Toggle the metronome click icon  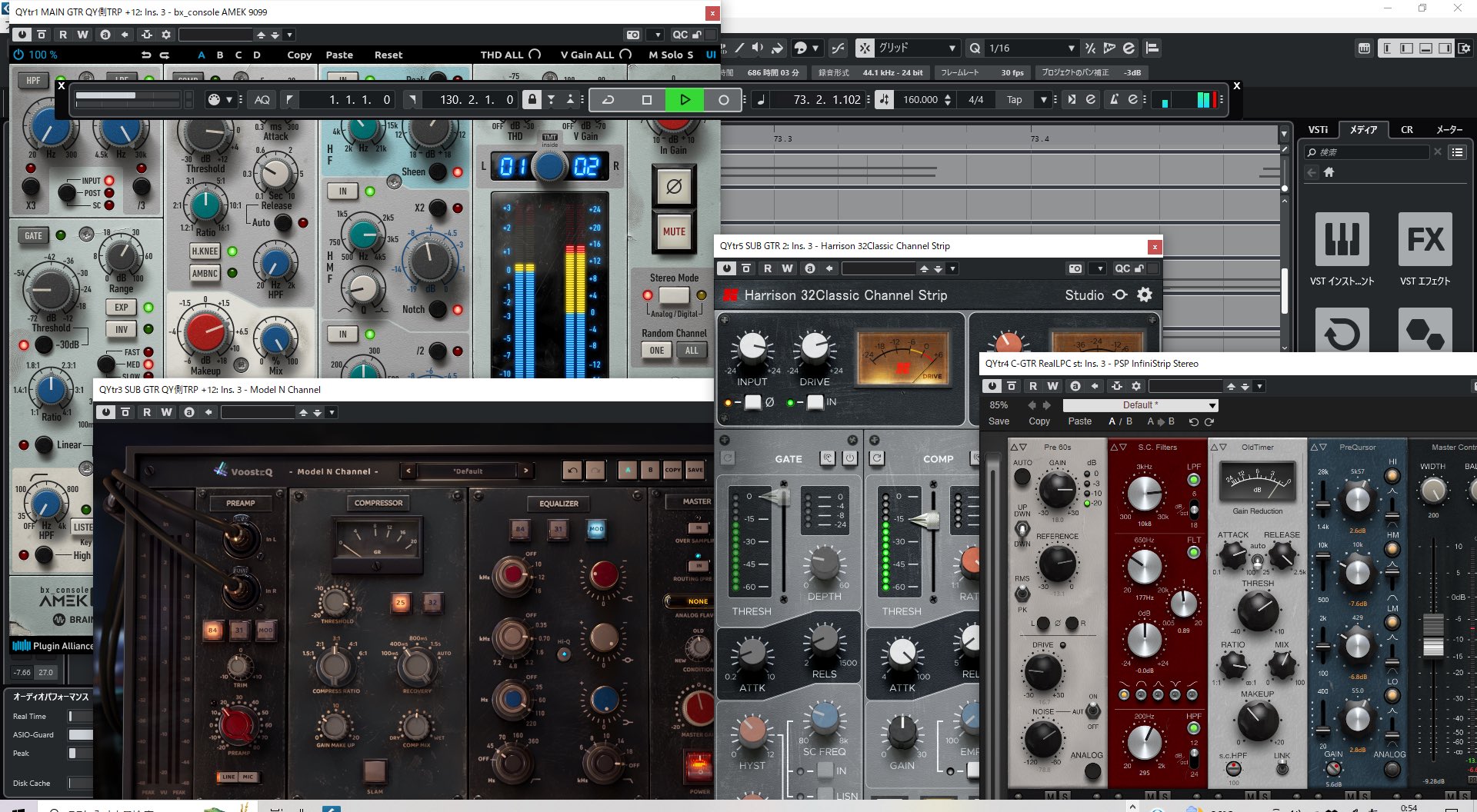tap(1114, 99)
